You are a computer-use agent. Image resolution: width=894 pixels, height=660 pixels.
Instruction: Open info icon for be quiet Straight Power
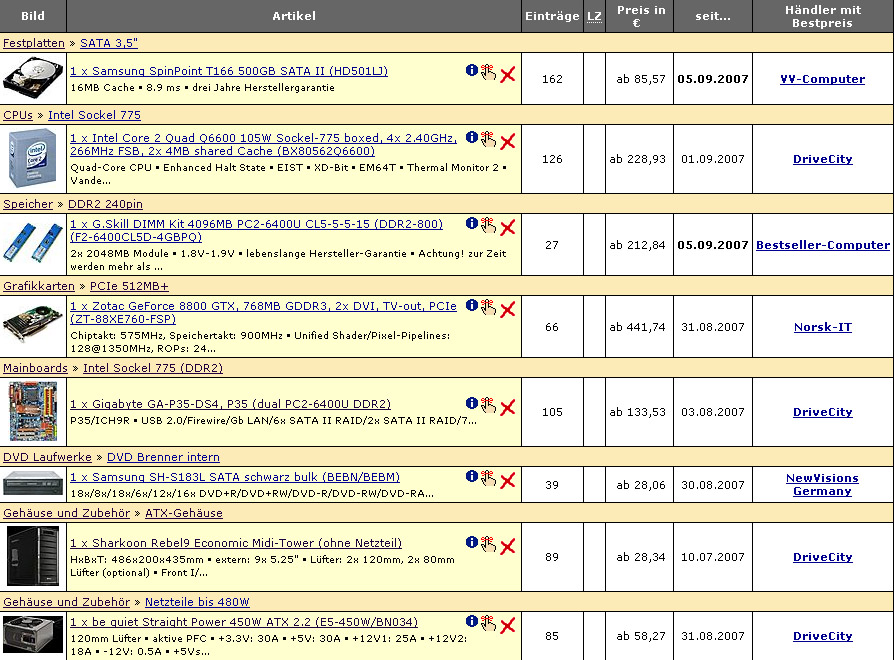(472, 621)
